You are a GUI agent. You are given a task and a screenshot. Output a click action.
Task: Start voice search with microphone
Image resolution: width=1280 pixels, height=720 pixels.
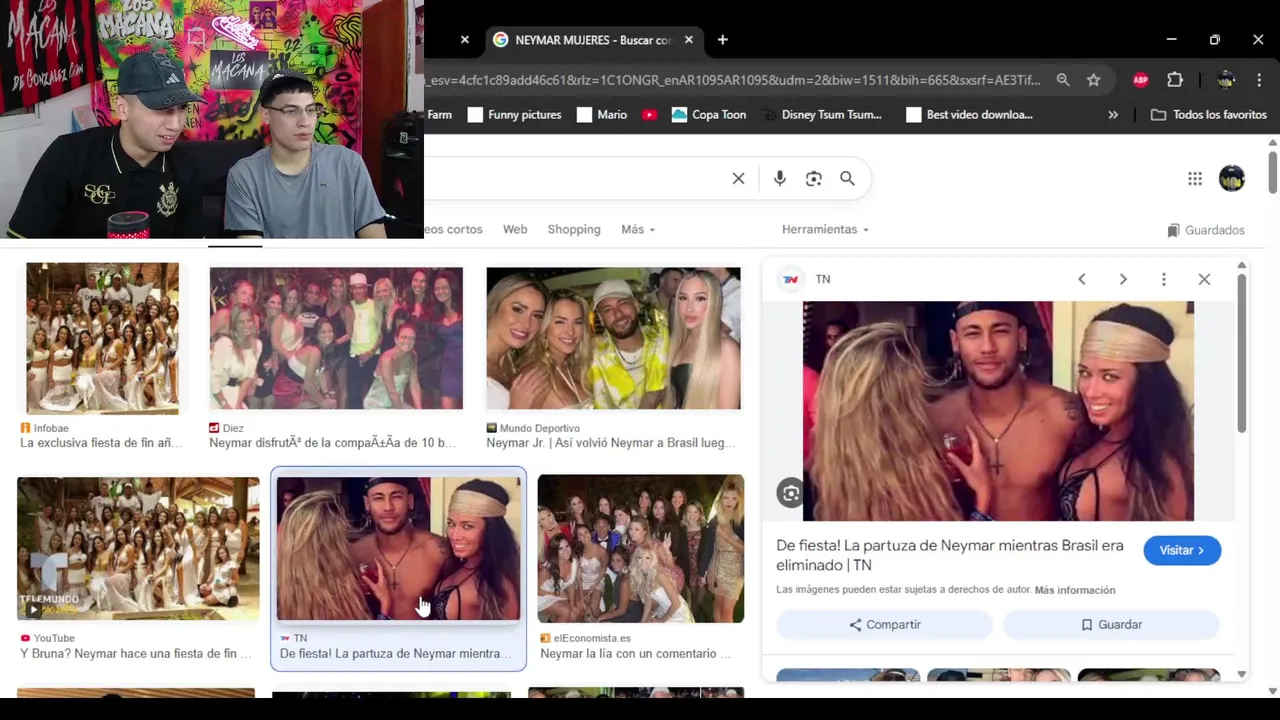(x=780, y=178)
